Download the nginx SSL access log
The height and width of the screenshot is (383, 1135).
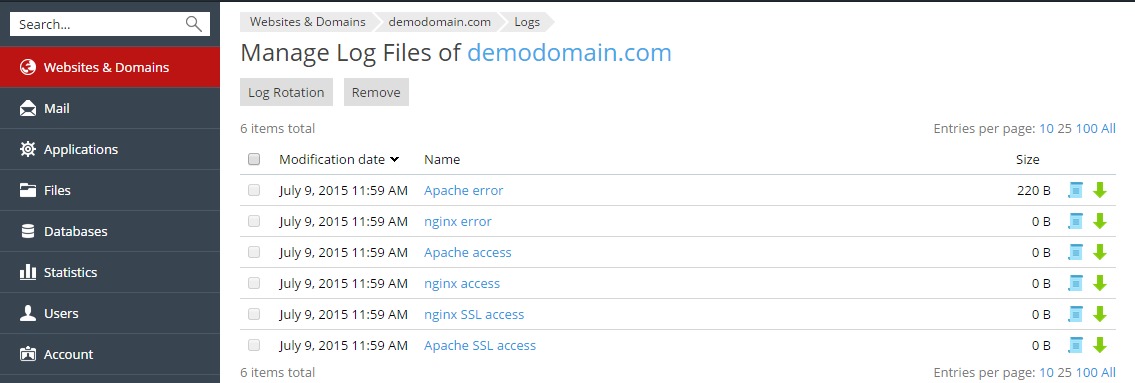[1100, 314]
